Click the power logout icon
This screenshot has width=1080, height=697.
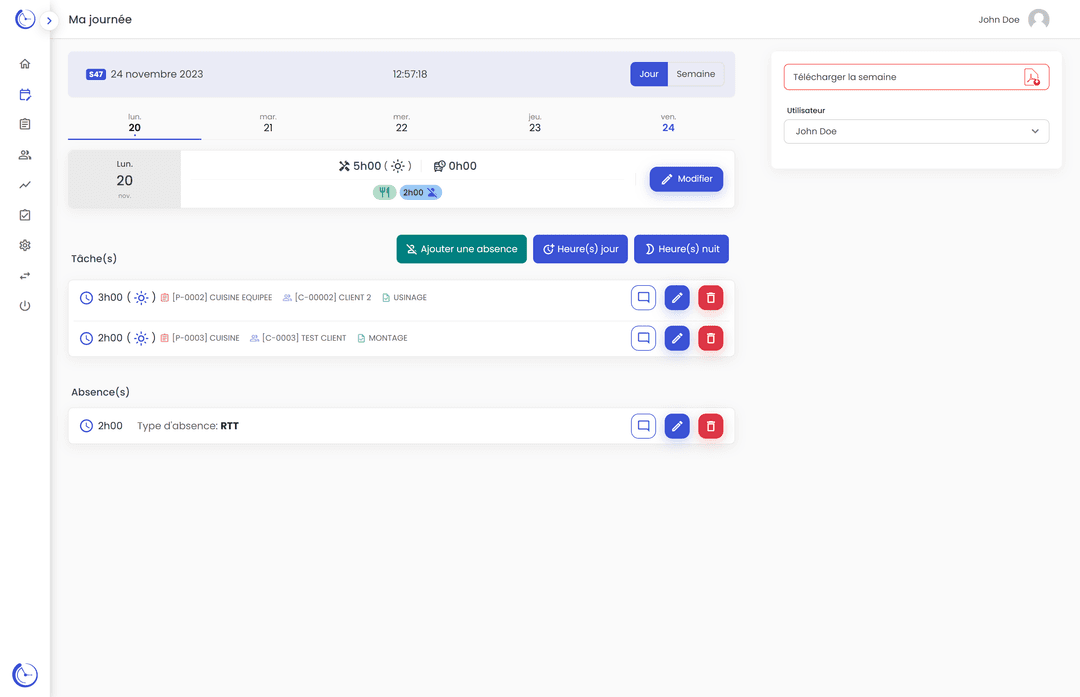pyautogui.click(x=25, y=306)
